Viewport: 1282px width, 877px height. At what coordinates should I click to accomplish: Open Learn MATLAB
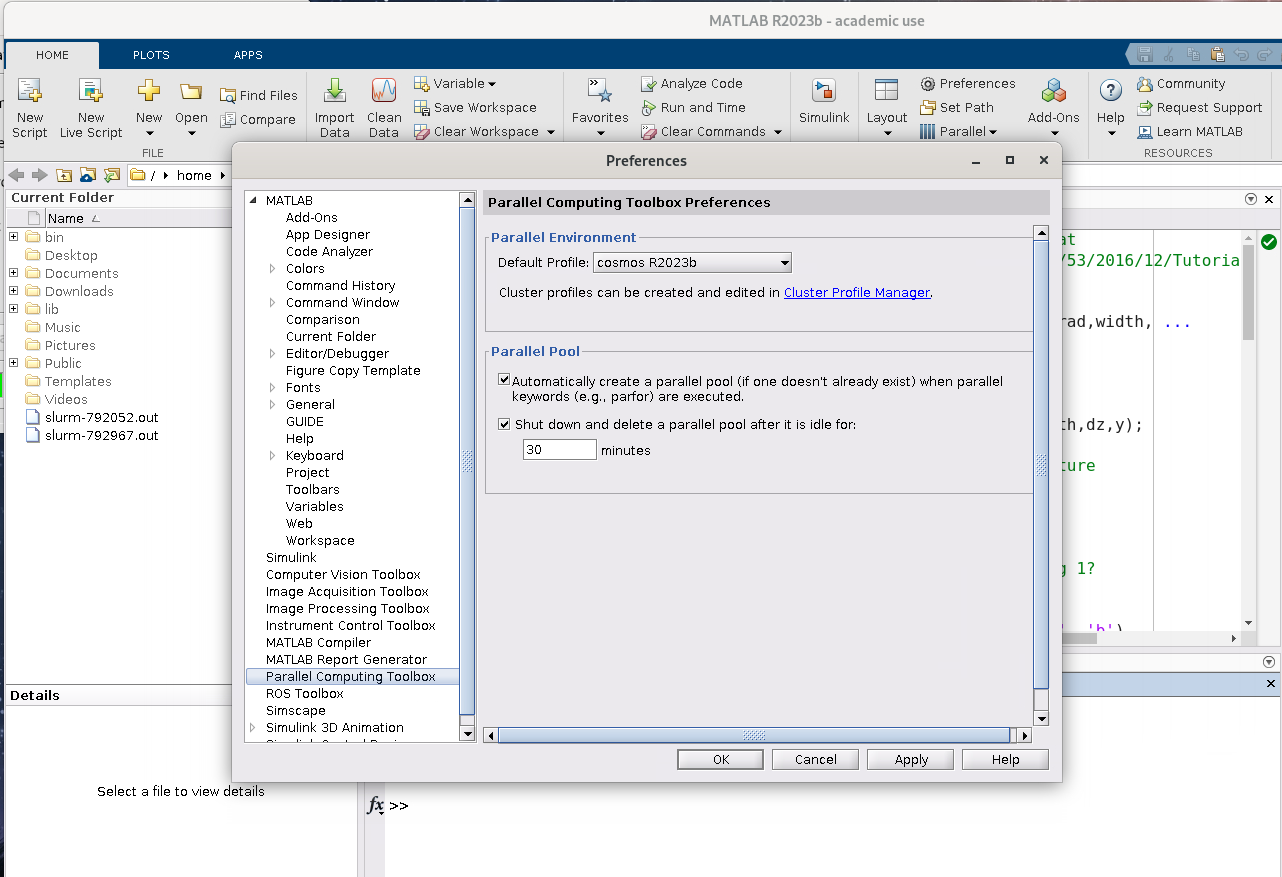tap(1190, 131)
